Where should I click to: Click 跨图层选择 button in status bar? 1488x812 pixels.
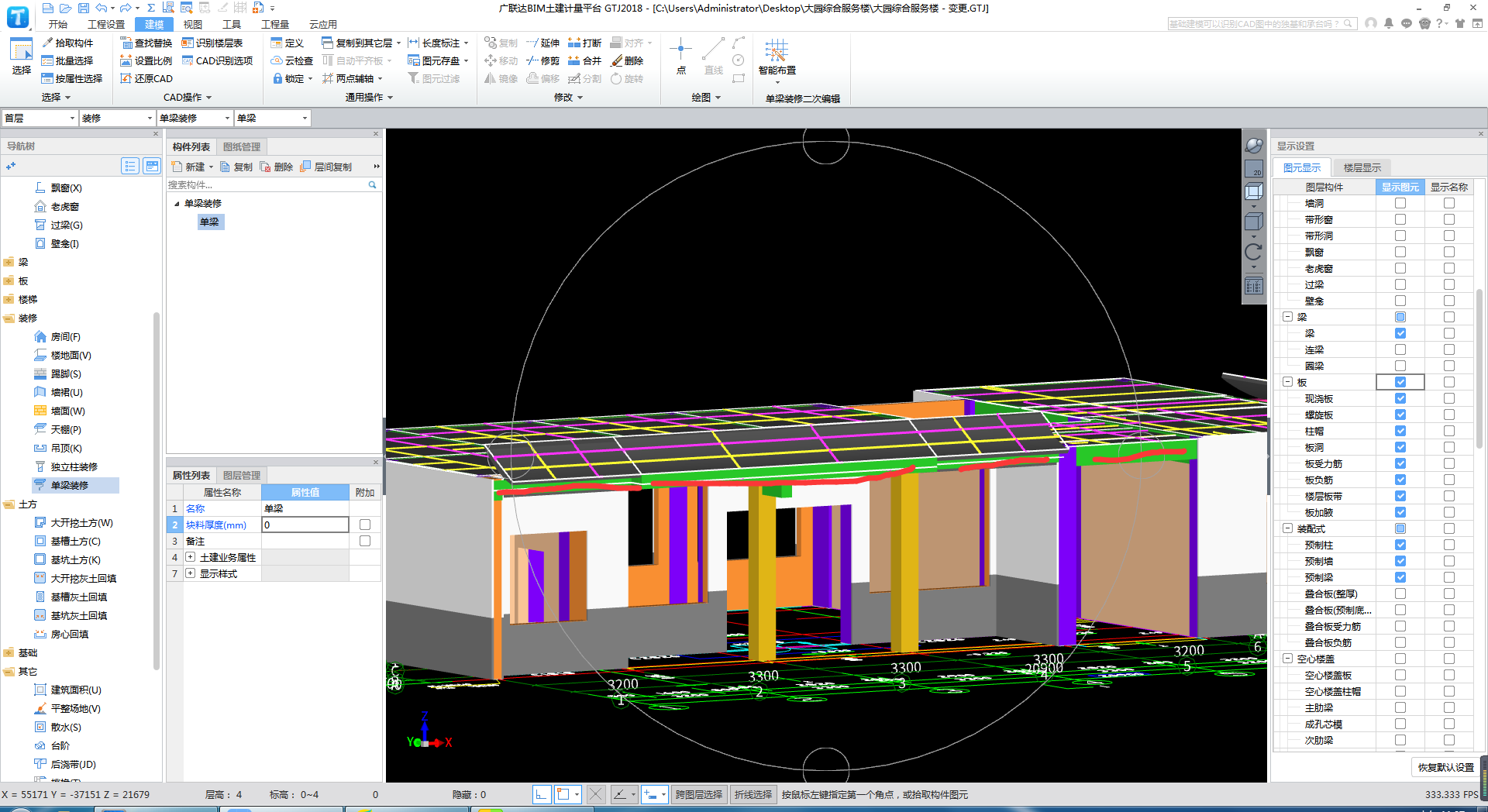pyautogui.click(x=699, y=794)
